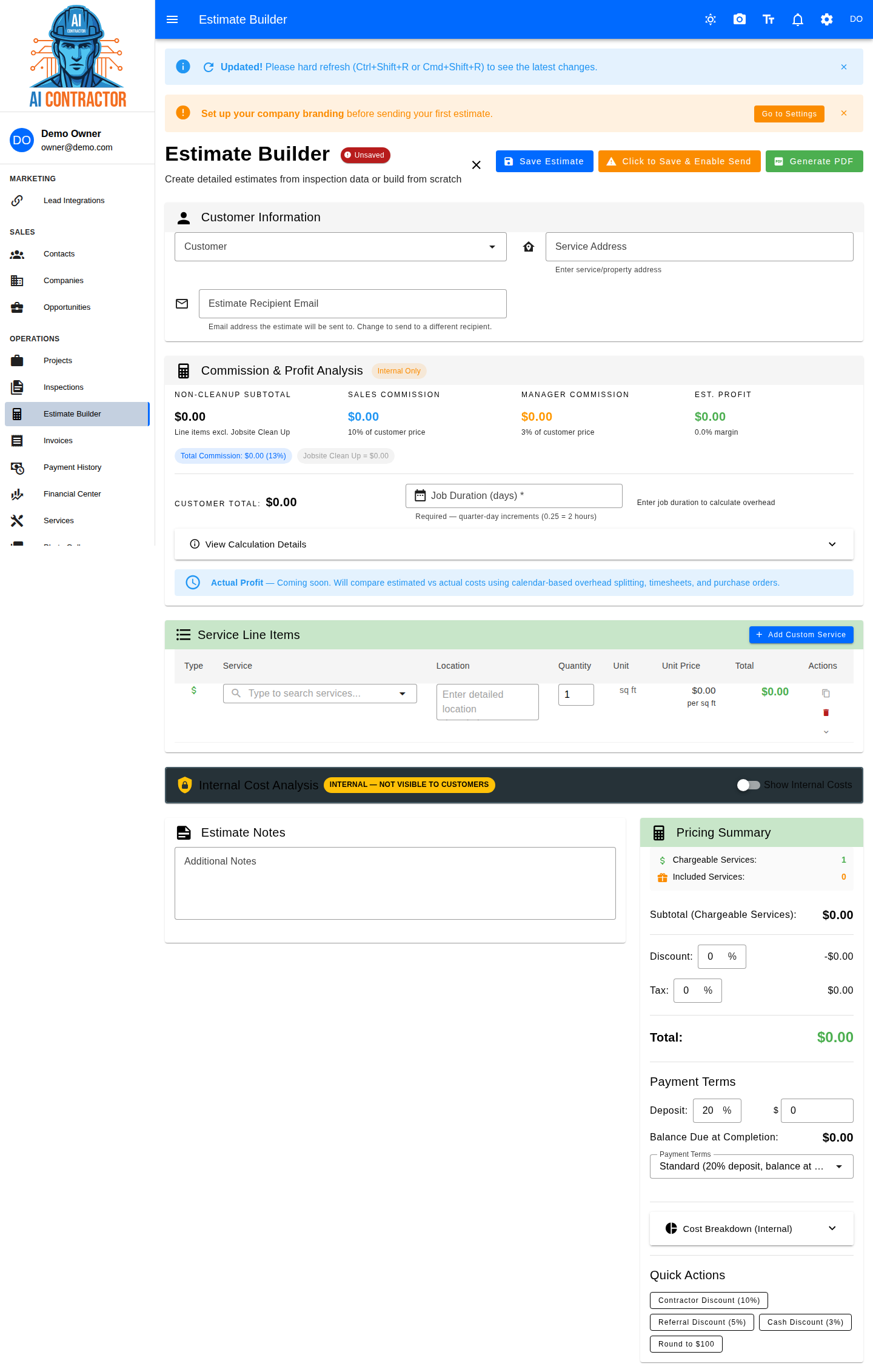873x1372 pixels.
Task: Click to Save & Enable Send
Action: point(679,161)
